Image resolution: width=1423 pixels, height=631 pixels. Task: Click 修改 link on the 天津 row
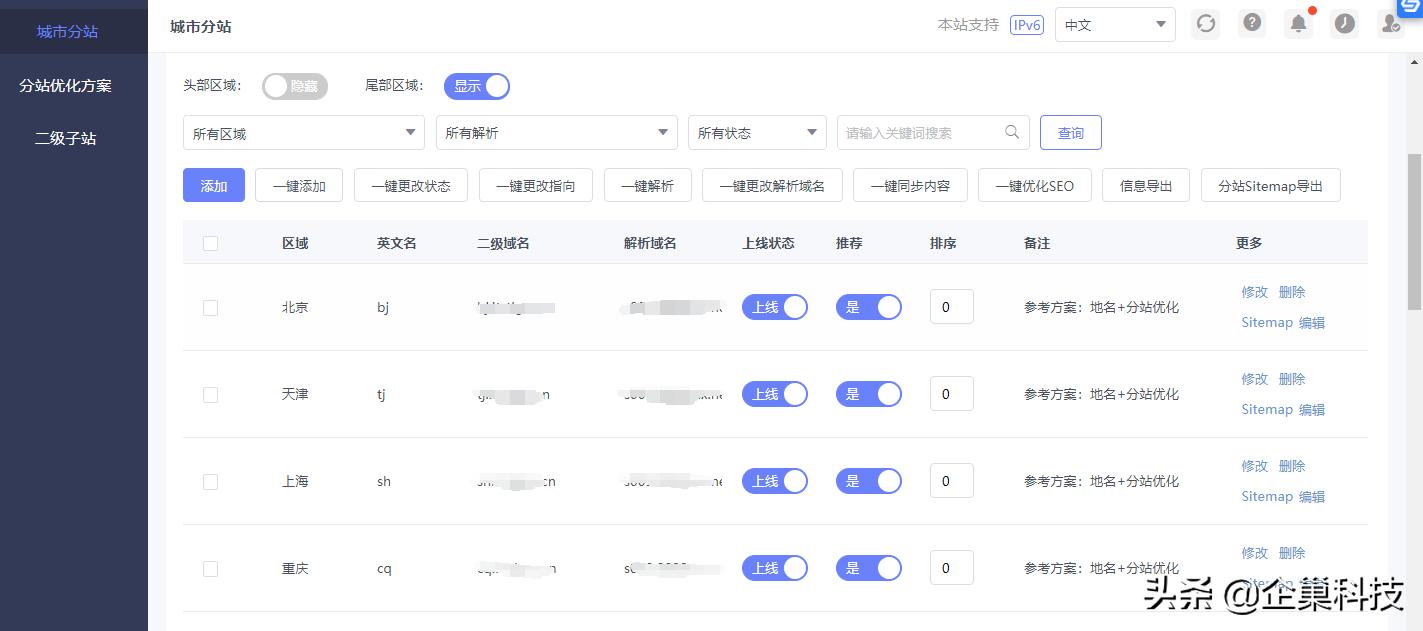(x=1254, y=379)
